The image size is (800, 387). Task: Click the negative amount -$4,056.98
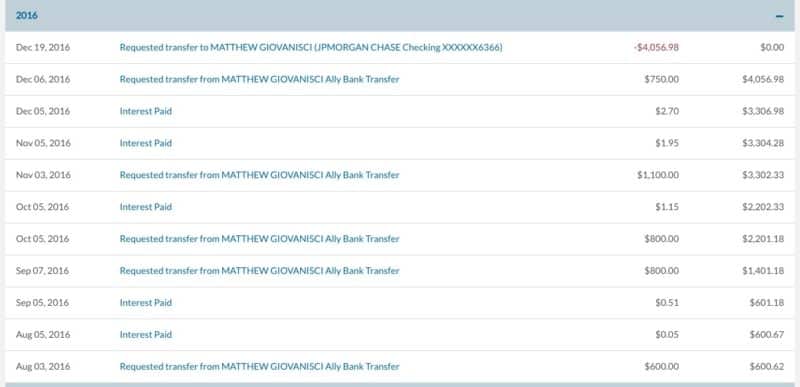coord(656,47)
